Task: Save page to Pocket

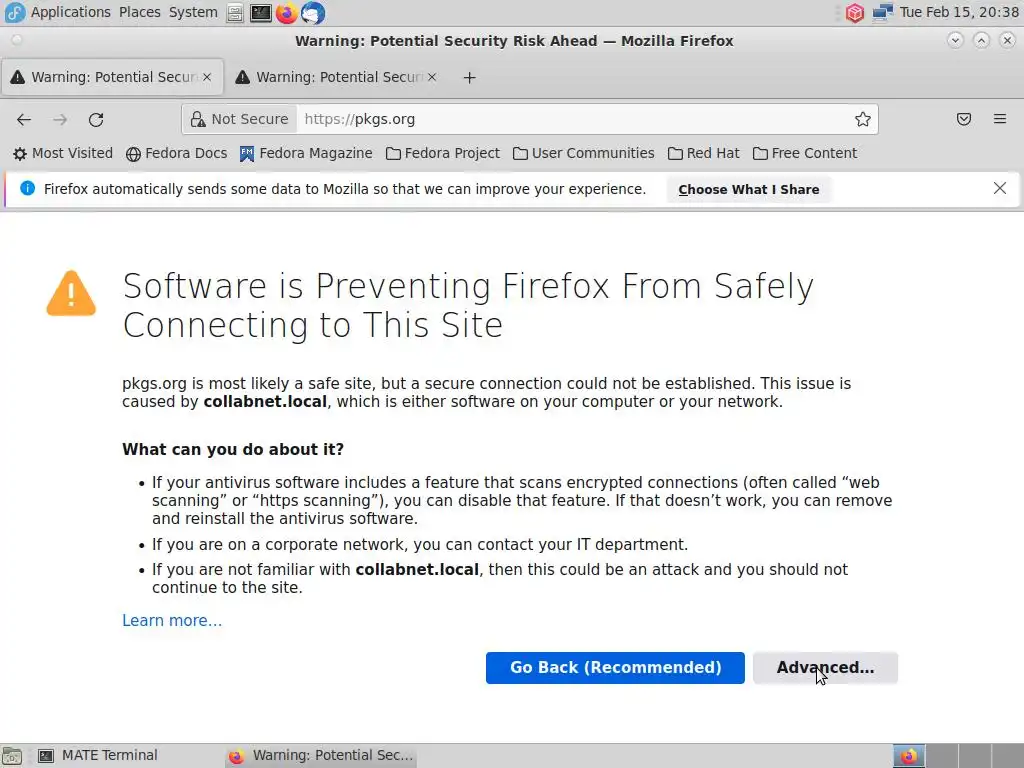Action: [x=964, y=119]
